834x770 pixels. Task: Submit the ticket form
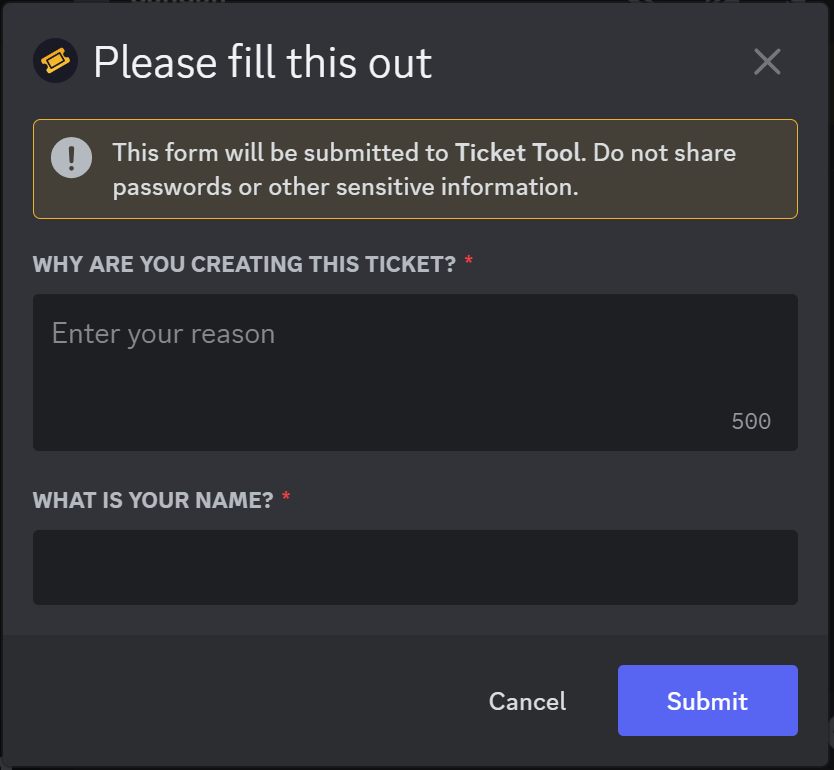tap(707, 701)
